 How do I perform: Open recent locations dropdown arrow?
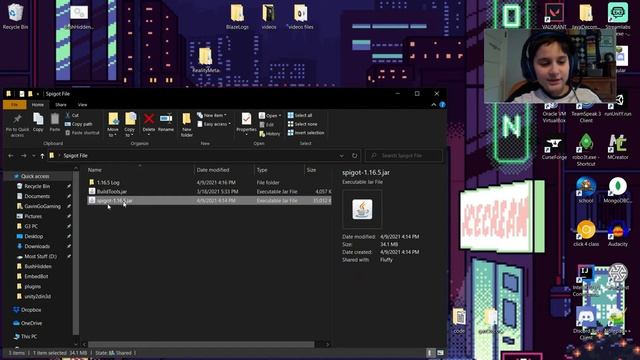point(33,156)
